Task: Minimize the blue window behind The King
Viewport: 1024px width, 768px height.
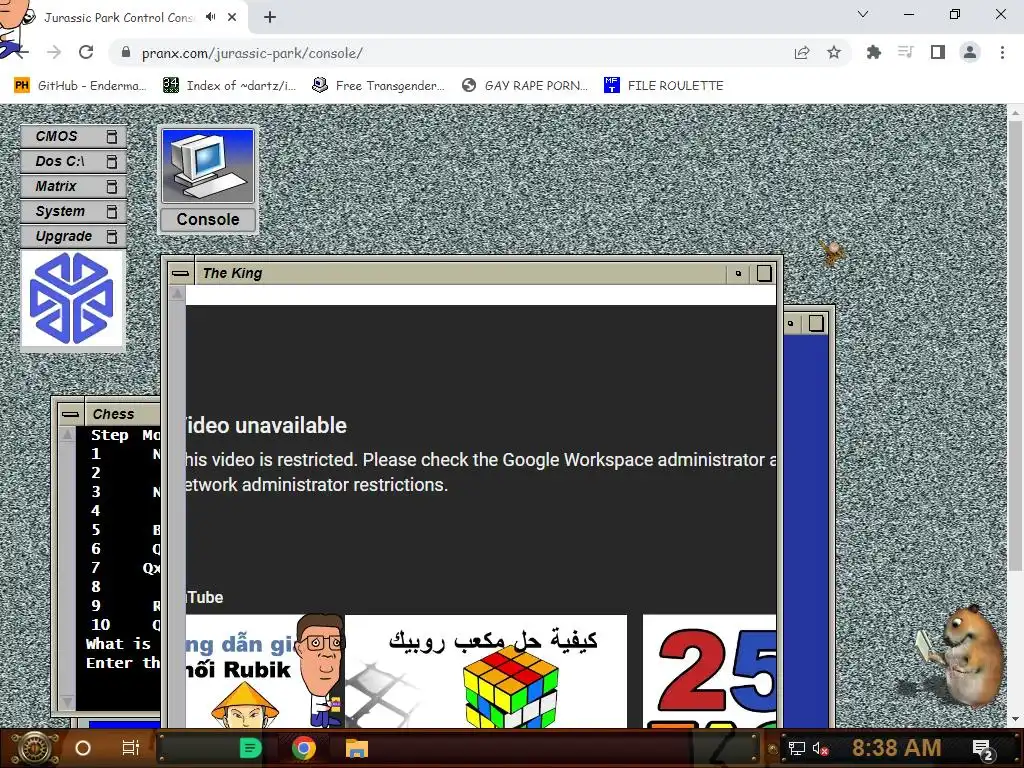Action: pos(791,323)
